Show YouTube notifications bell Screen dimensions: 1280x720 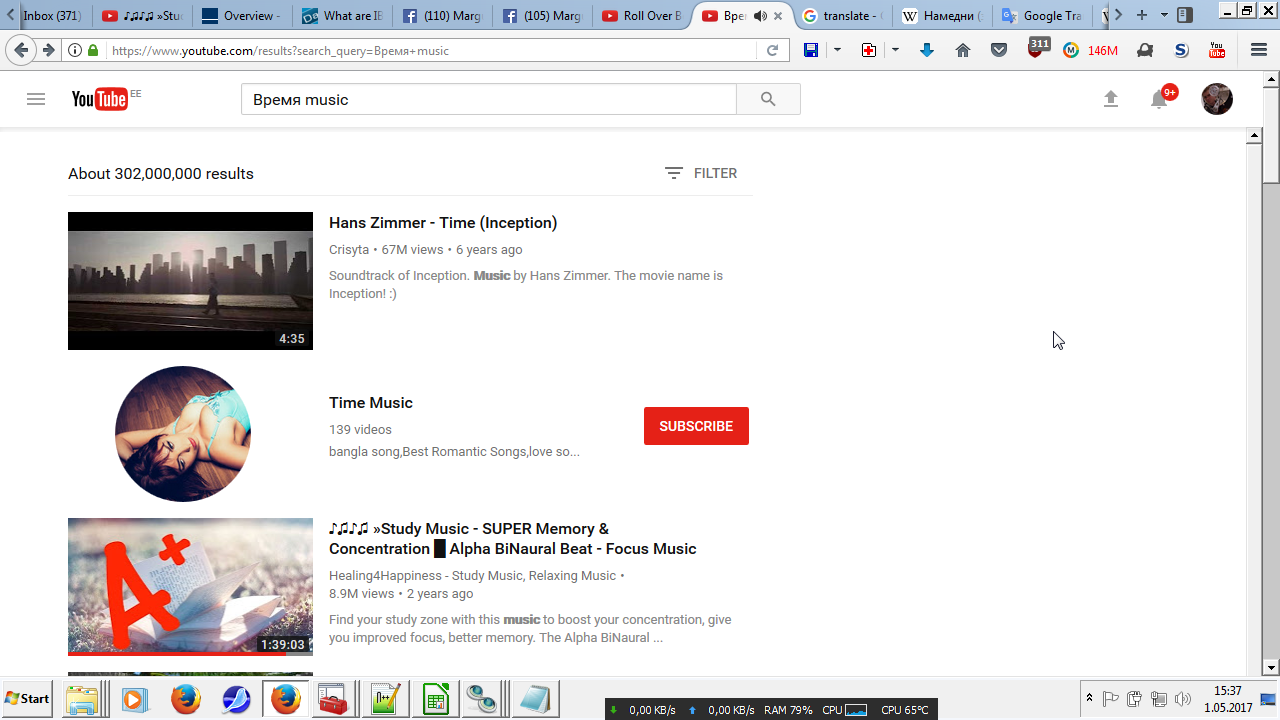1159,99
